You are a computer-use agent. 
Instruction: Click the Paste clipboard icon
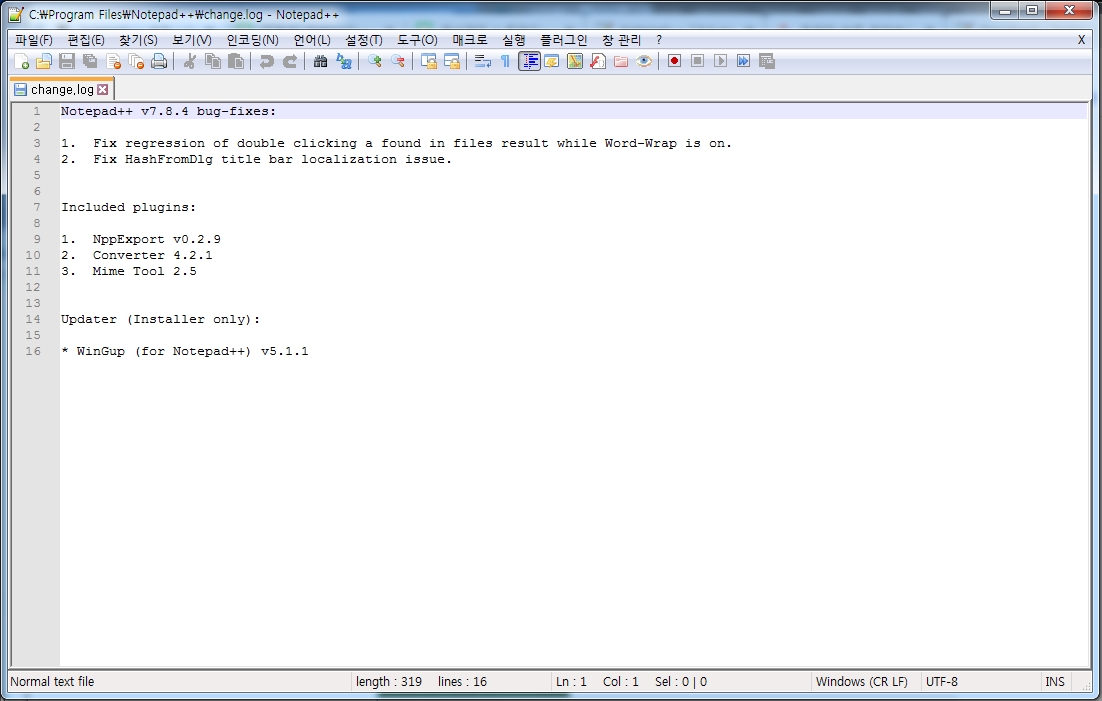[x=236, y=61]
